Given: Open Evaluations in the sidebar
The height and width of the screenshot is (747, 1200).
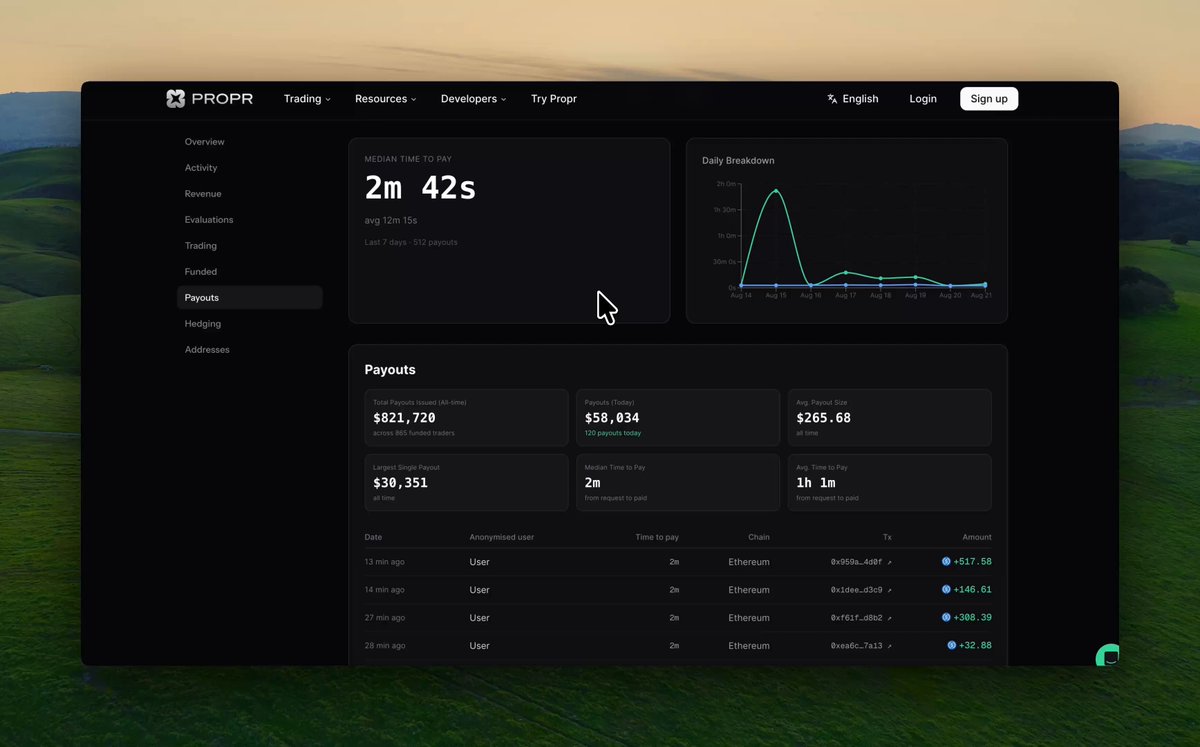Looking at the screenshot, I should pyautogui.click(x=250, y=220).
